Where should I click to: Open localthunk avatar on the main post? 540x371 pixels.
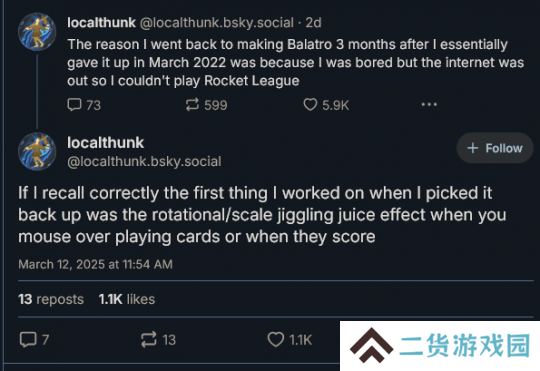coord(37,151)
